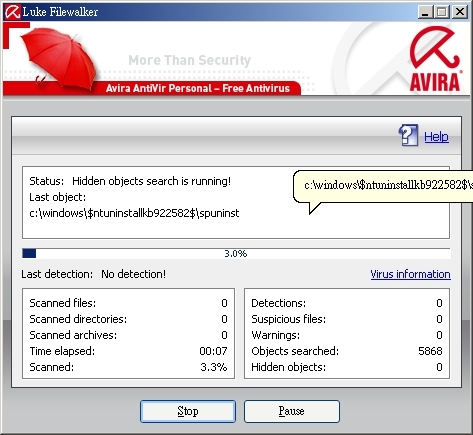Click Objects searched value 5868
This screenshot has height=435, width=473.
click(430, 351)
